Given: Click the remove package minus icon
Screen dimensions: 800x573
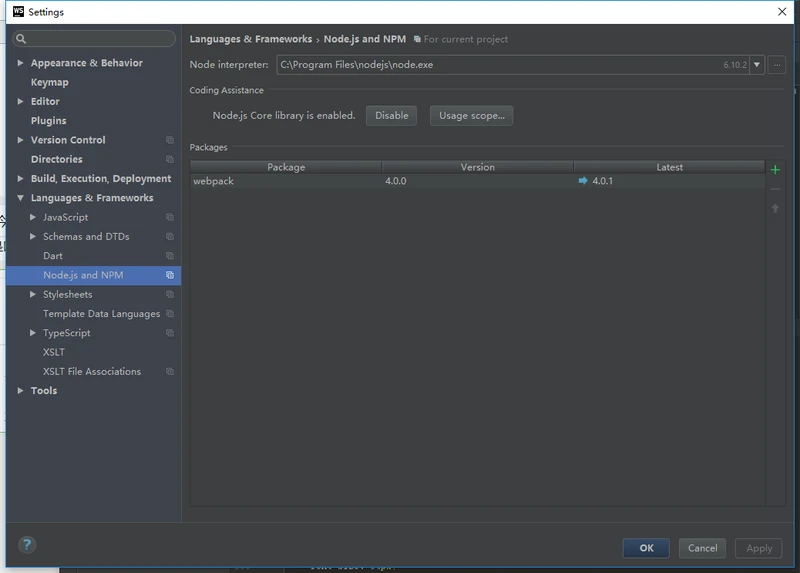Looking at the screenshot, I should click(775, 189).
